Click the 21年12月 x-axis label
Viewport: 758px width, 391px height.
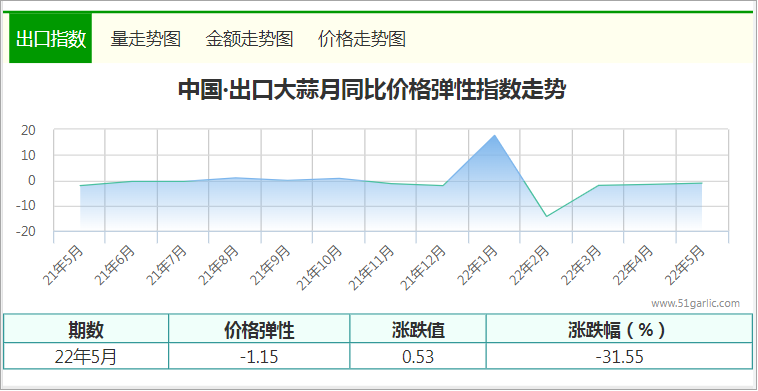[x=424, y=268]
